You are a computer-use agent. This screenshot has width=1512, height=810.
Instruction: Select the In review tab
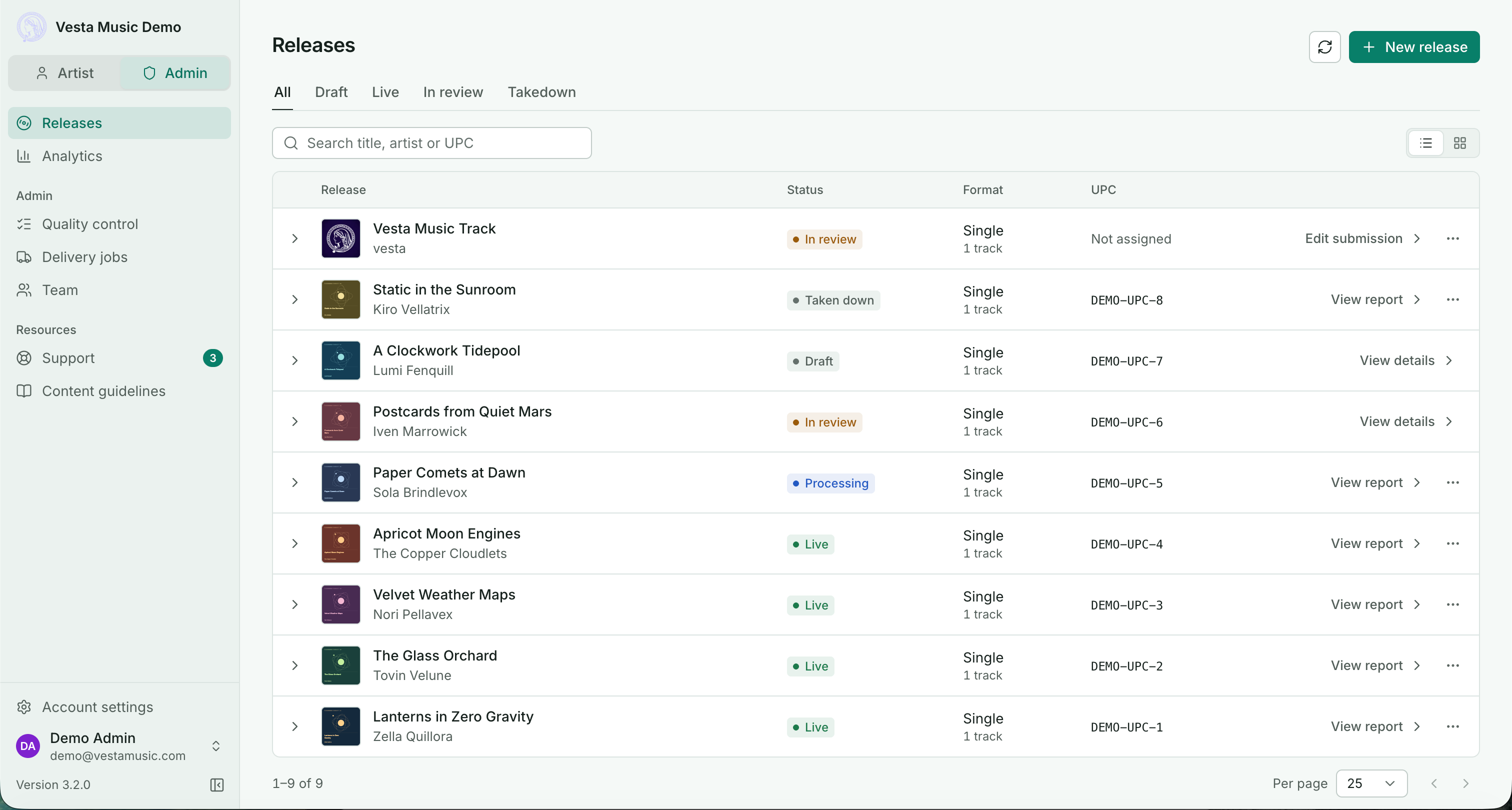tap(452, 92)
